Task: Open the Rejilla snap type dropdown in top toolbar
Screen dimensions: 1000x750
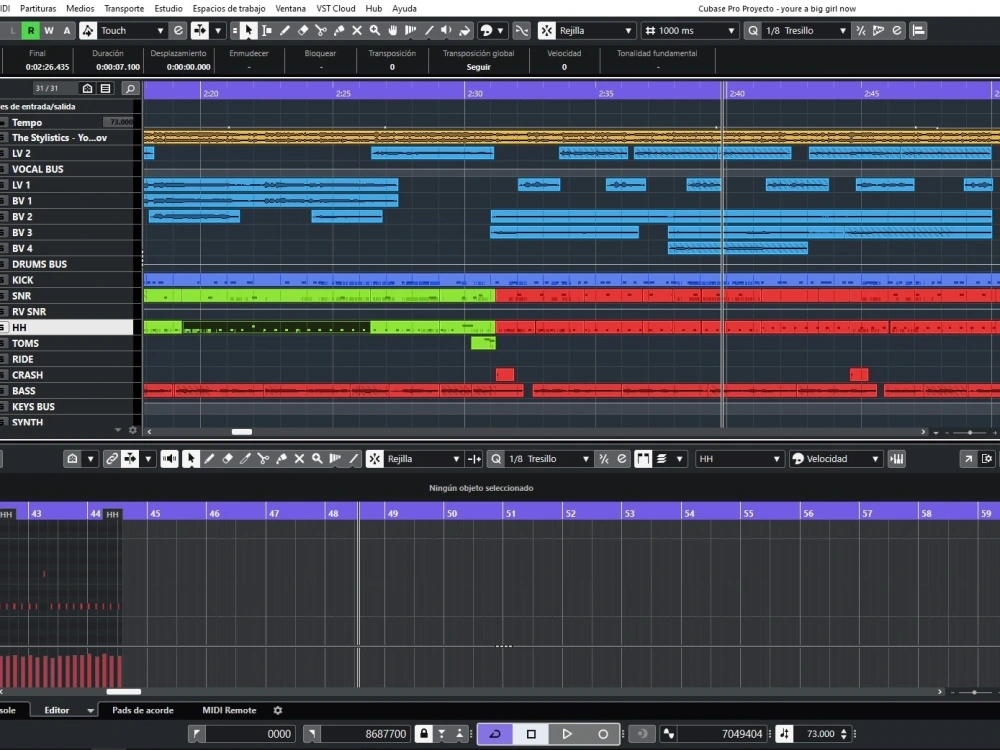Action: 595,30
